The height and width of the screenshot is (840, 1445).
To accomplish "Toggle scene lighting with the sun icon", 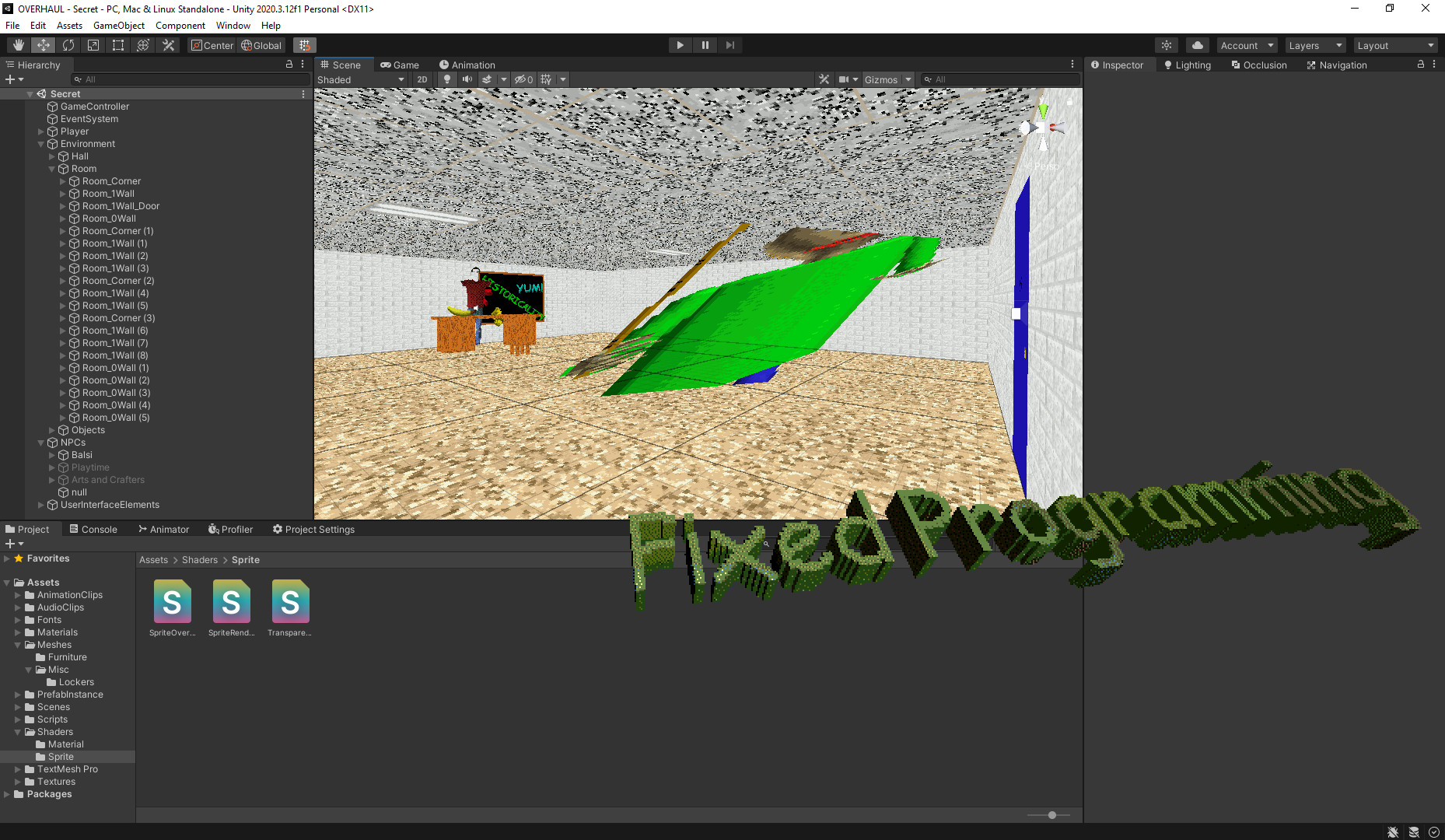I will pyautogui.click(x=447, y=79).
